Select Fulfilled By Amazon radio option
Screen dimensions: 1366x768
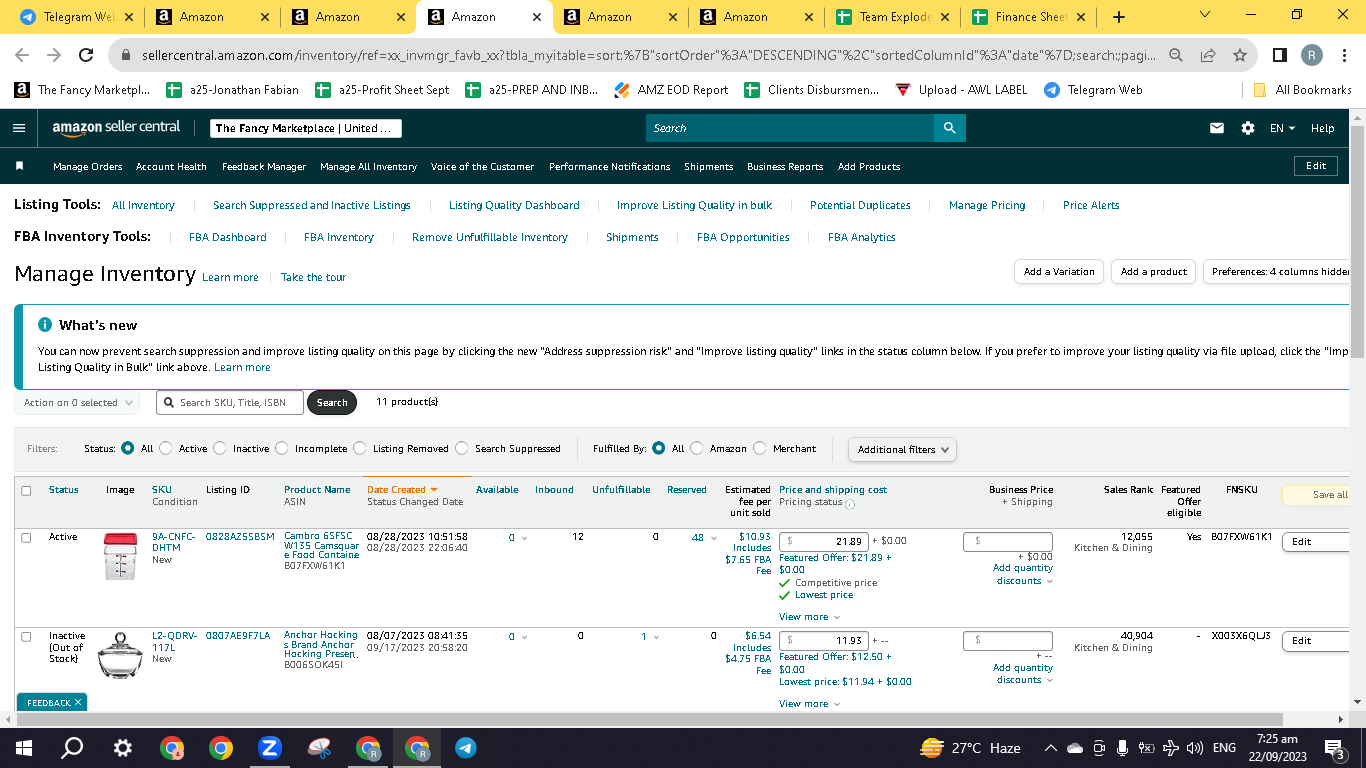point(697,449)
